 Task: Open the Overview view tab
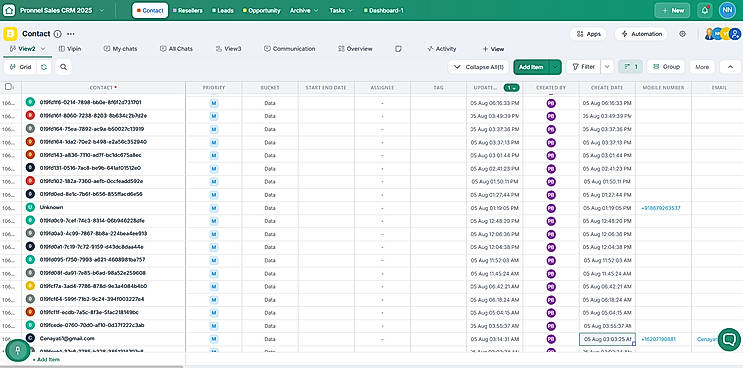pyautogui.click(x=355, y=49)
